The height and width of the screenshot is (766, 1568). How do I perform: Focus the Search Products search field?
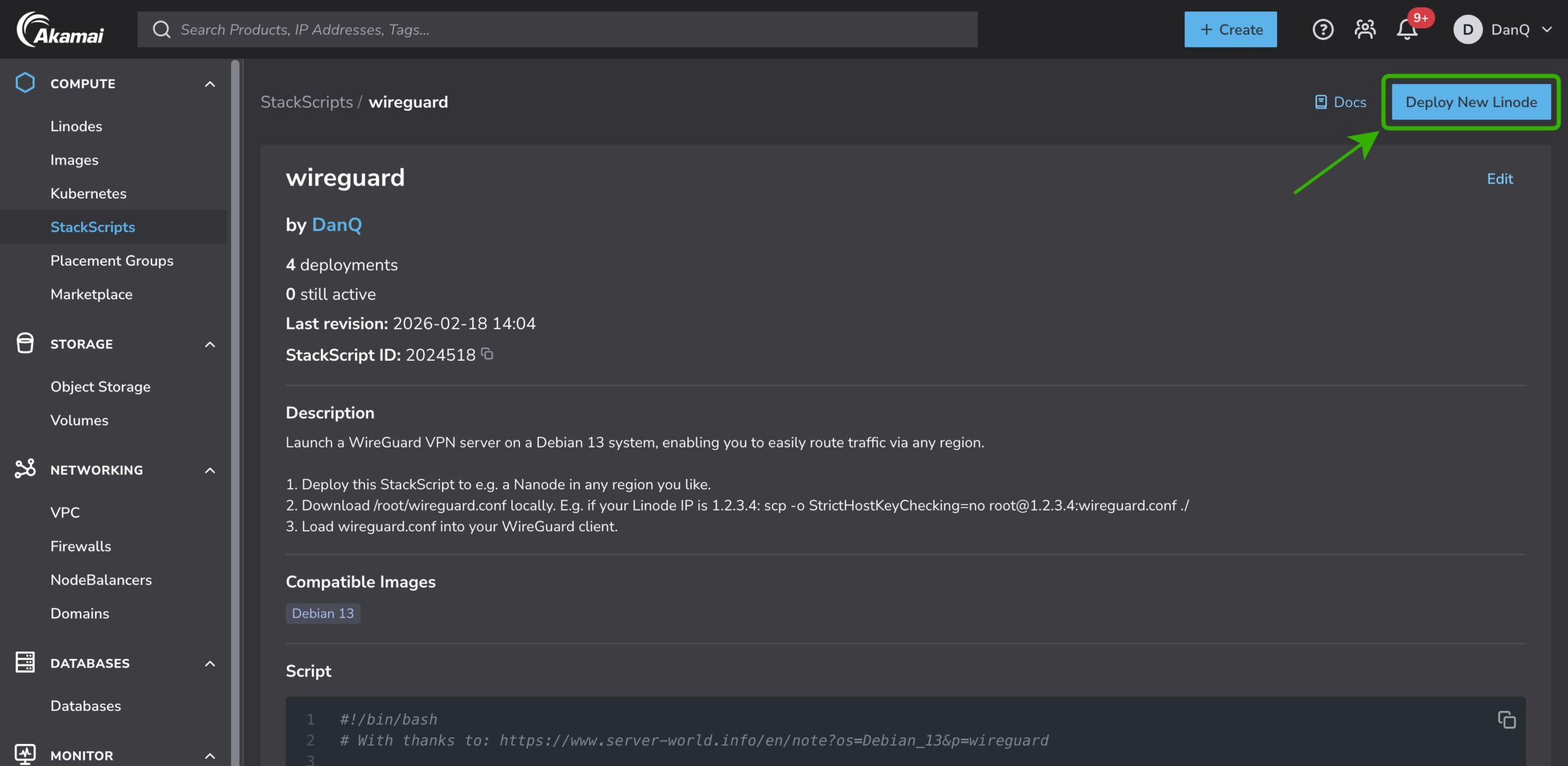click(557, 29)
